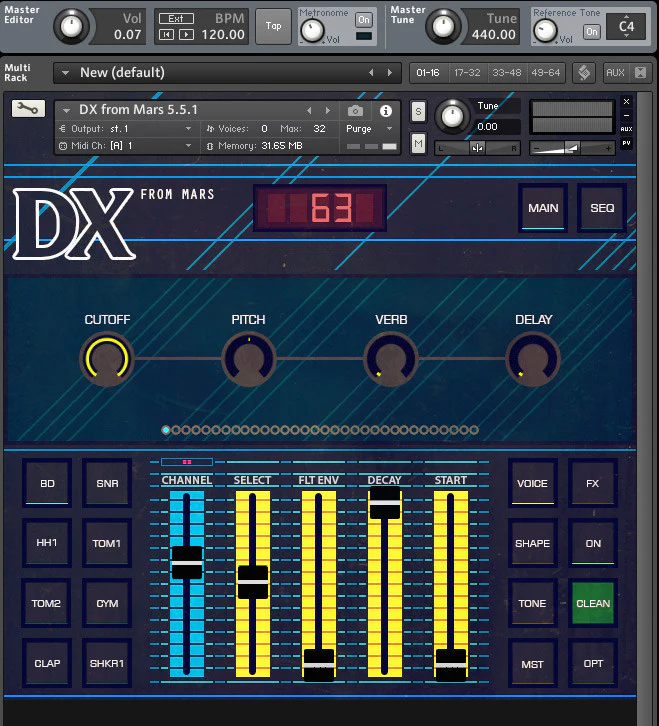Viewport: 659px width, 726px height.
Task: Open the Purge dropdown menu
Action: pos(370,129)
